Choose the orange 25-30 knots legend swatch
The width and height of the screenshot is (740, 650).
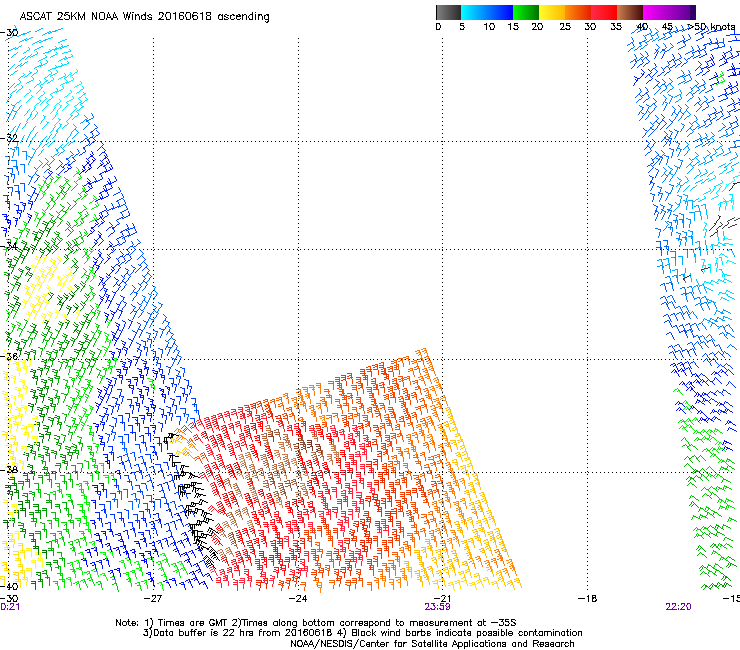(578, 12)
